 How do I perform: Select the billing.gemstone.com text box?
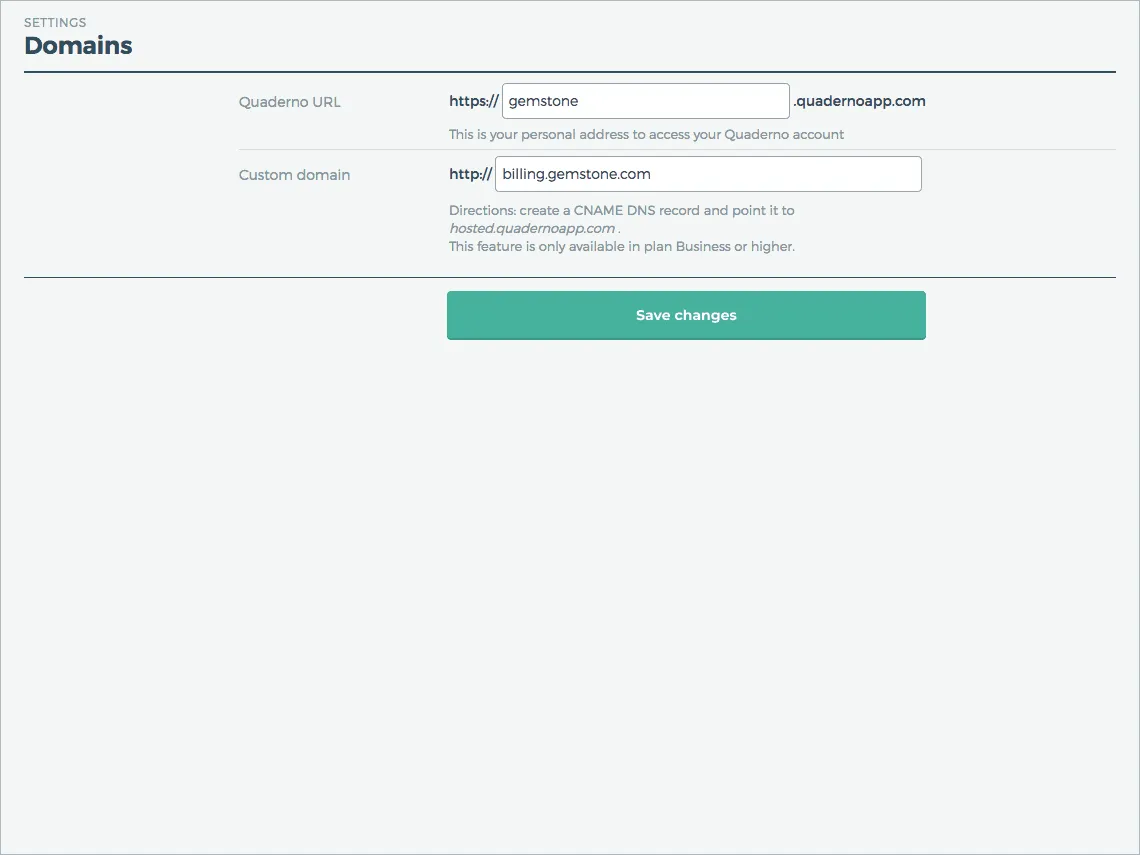708,173
